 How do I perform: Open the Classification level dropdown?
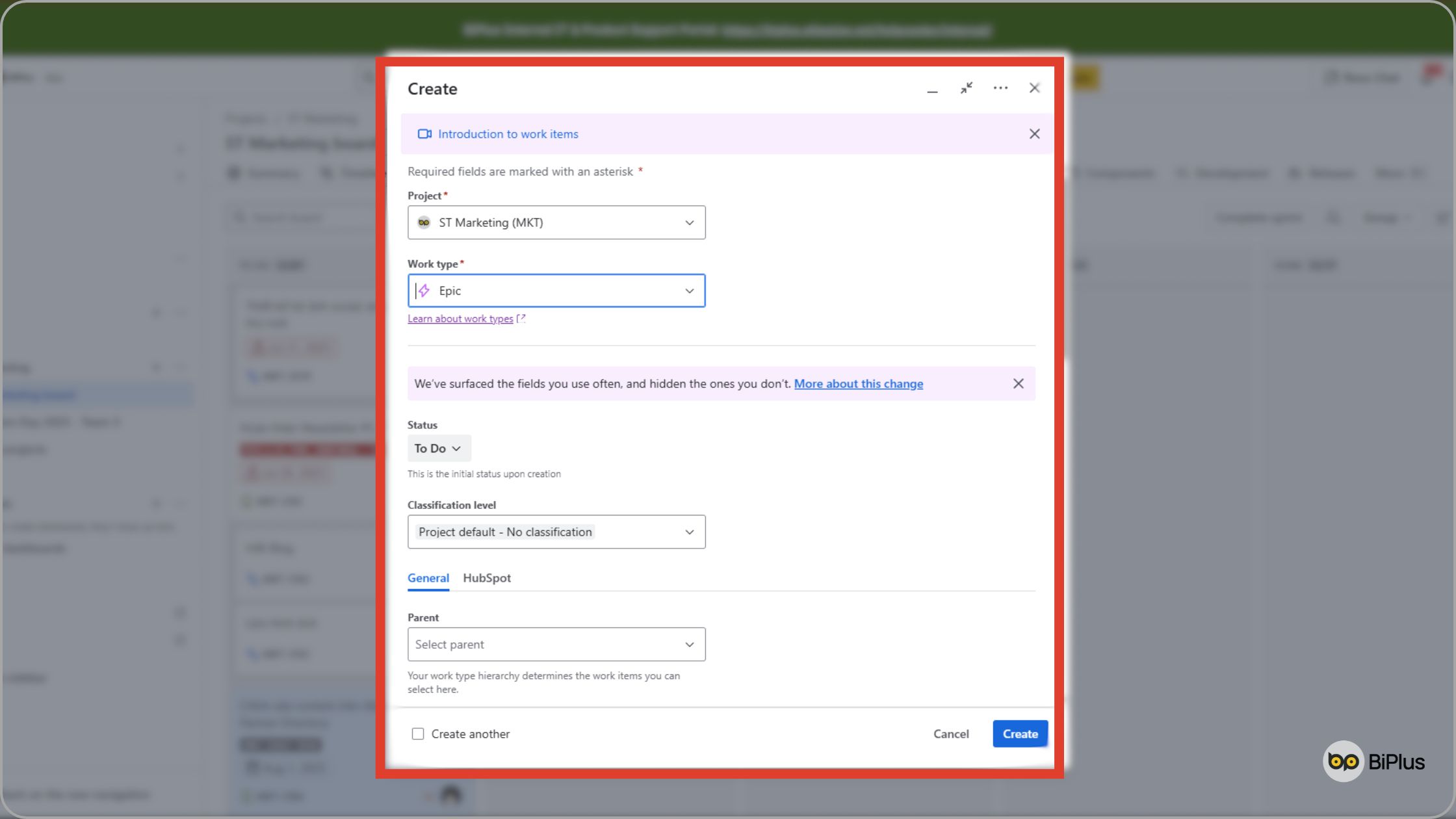click(556, 532)
